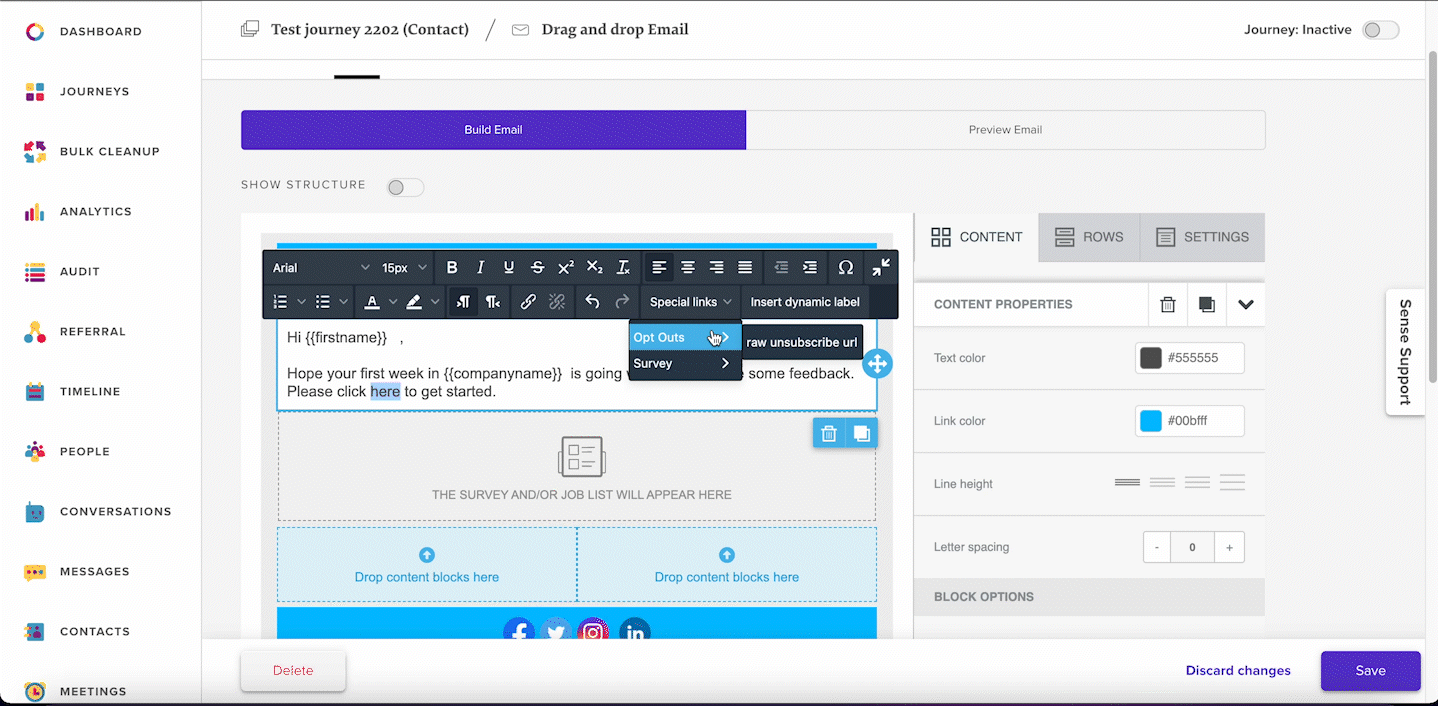Viewport: 1438px width, 706px height.
Task: Set left-to-right text direction
Action: point(463,302)
